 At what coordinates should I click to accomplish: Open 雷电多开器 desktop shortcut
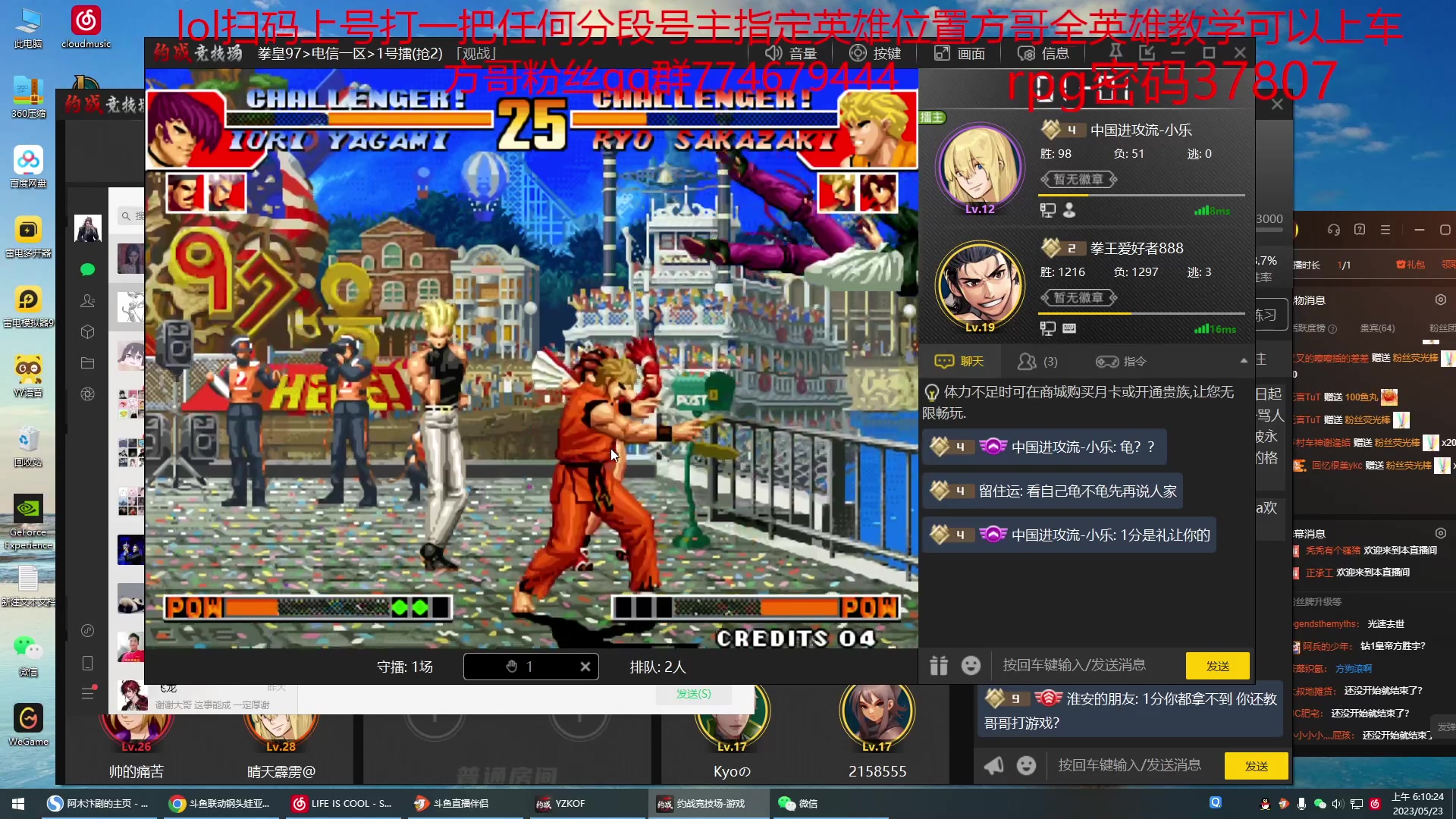[28, 237]
